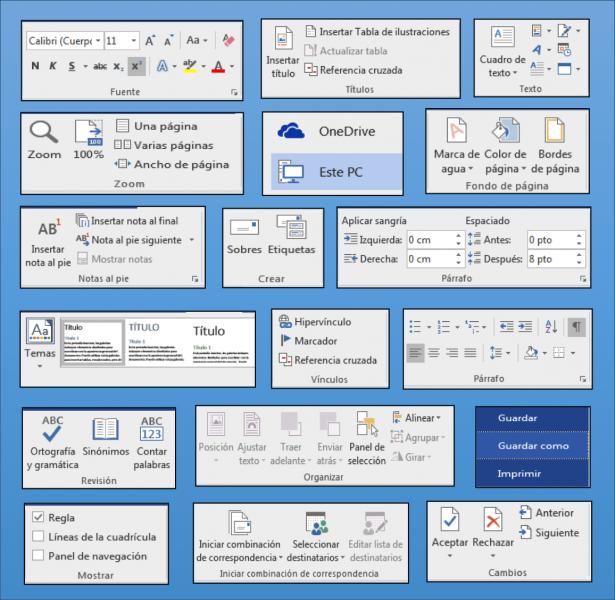Uncheck the Regla checkbox
Viewport: 615px width, 600px height.
coord(38,518)
